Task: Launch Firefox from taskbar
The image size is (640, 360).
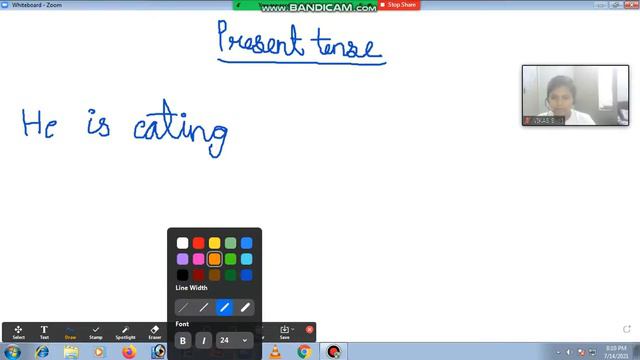Action: pos(129,352)
